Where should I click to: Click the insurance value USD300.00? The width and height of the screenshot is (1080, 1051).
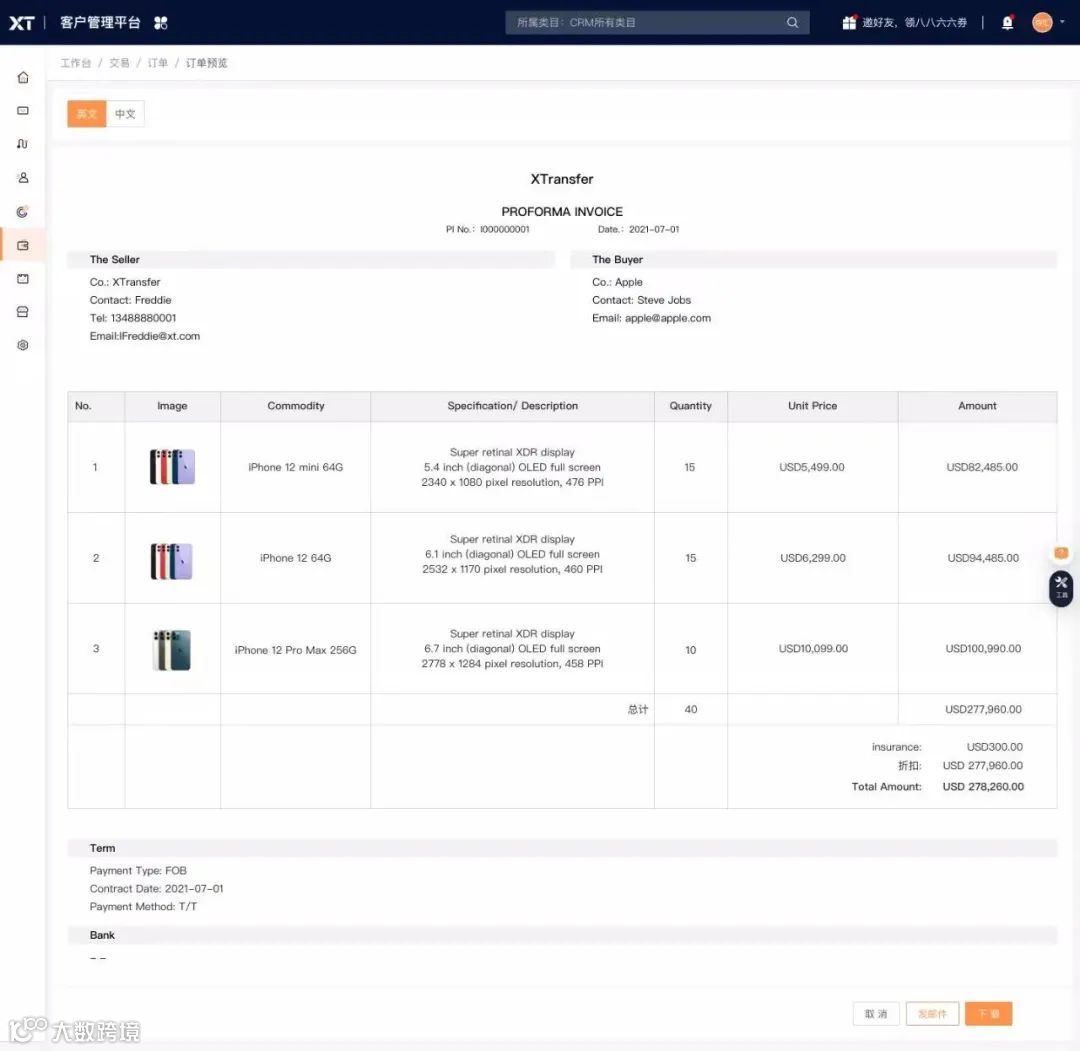pos(995,747)
